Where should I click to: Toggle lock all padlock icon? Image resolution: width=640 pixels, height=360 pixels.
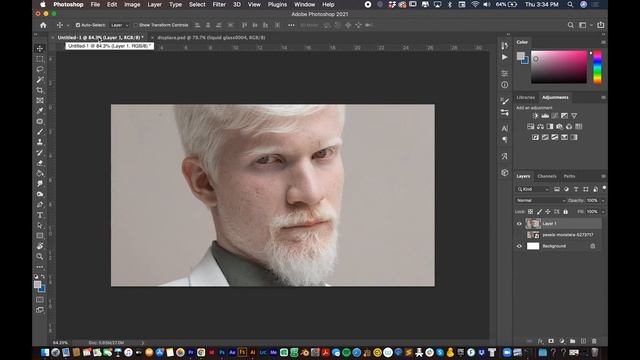565,212
